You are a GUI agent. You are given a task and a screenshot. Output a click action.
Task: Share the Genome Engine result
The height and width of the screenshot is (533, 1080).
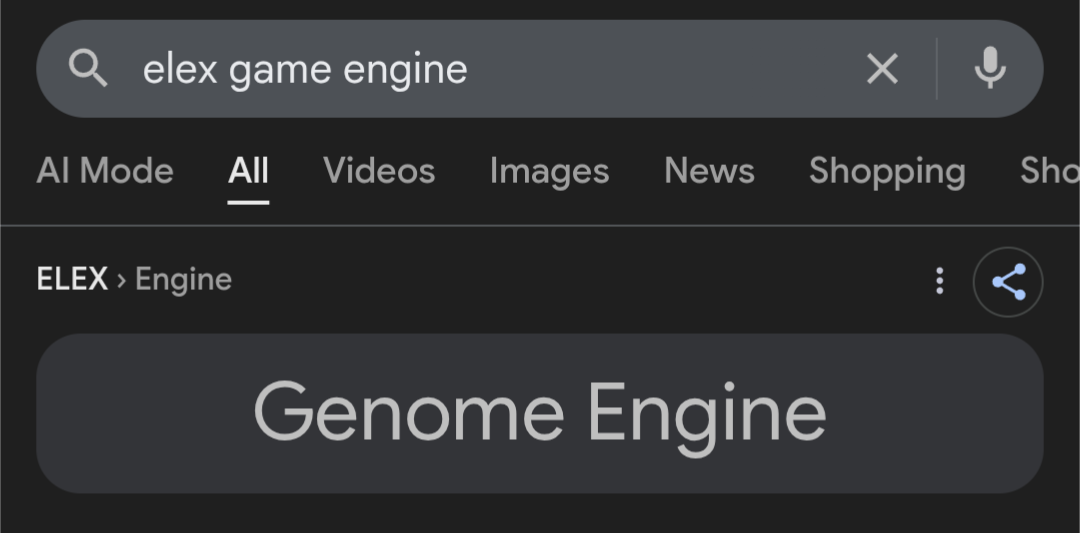1008,281
